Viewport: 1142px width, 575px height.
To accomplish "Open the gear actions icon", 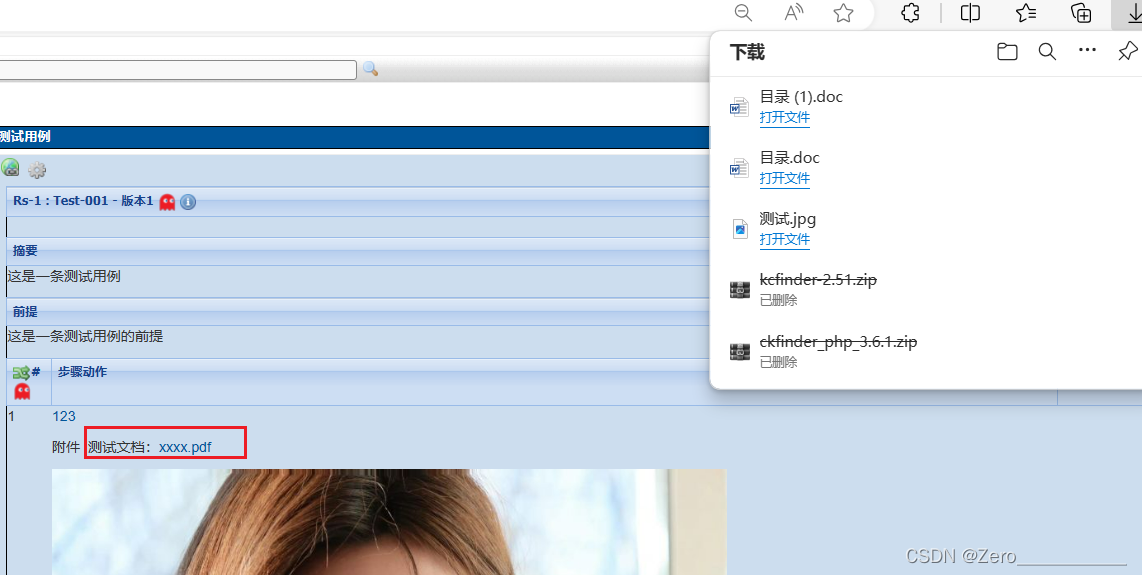I will point(37,171).
